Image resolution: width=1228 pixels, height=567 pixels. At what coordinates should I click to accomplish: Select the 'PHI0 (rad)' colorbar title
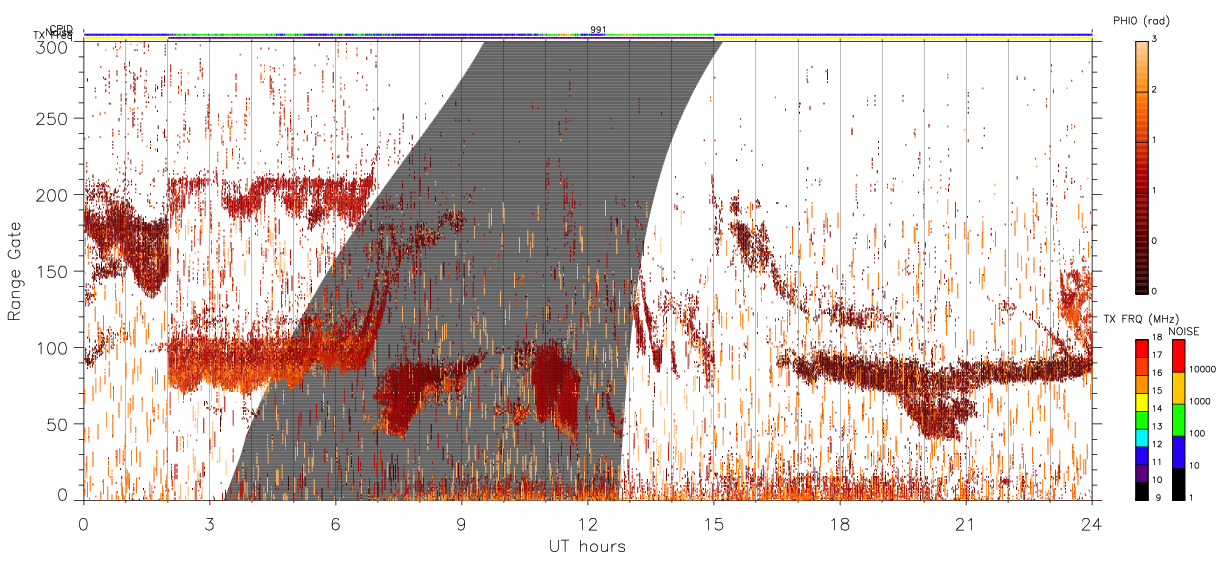pyautogui.click(x=1141, y=20)
